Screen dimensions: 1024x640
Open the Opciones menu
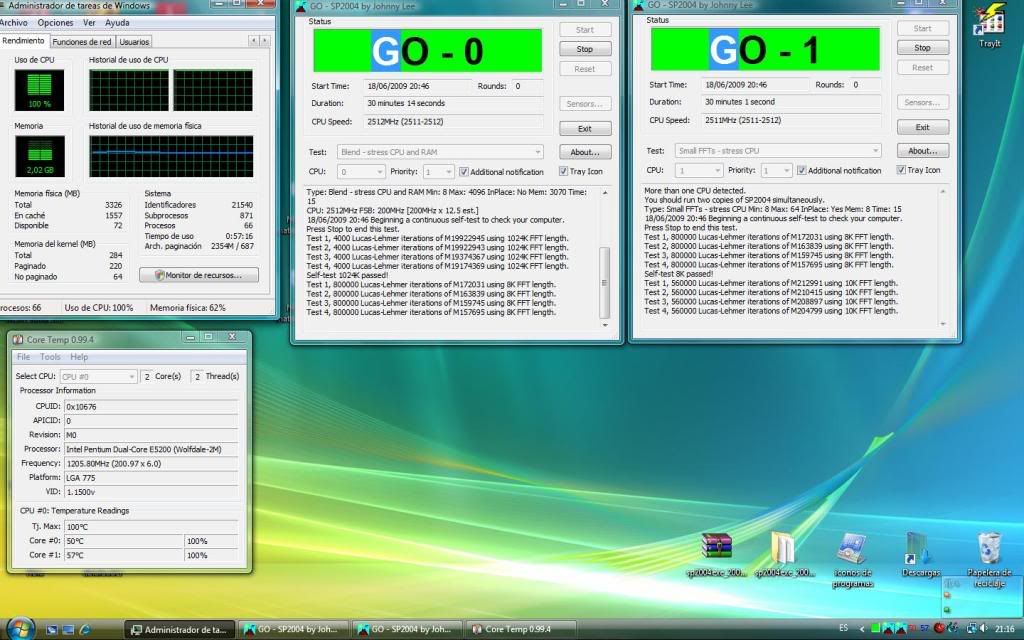coord(56,23)
